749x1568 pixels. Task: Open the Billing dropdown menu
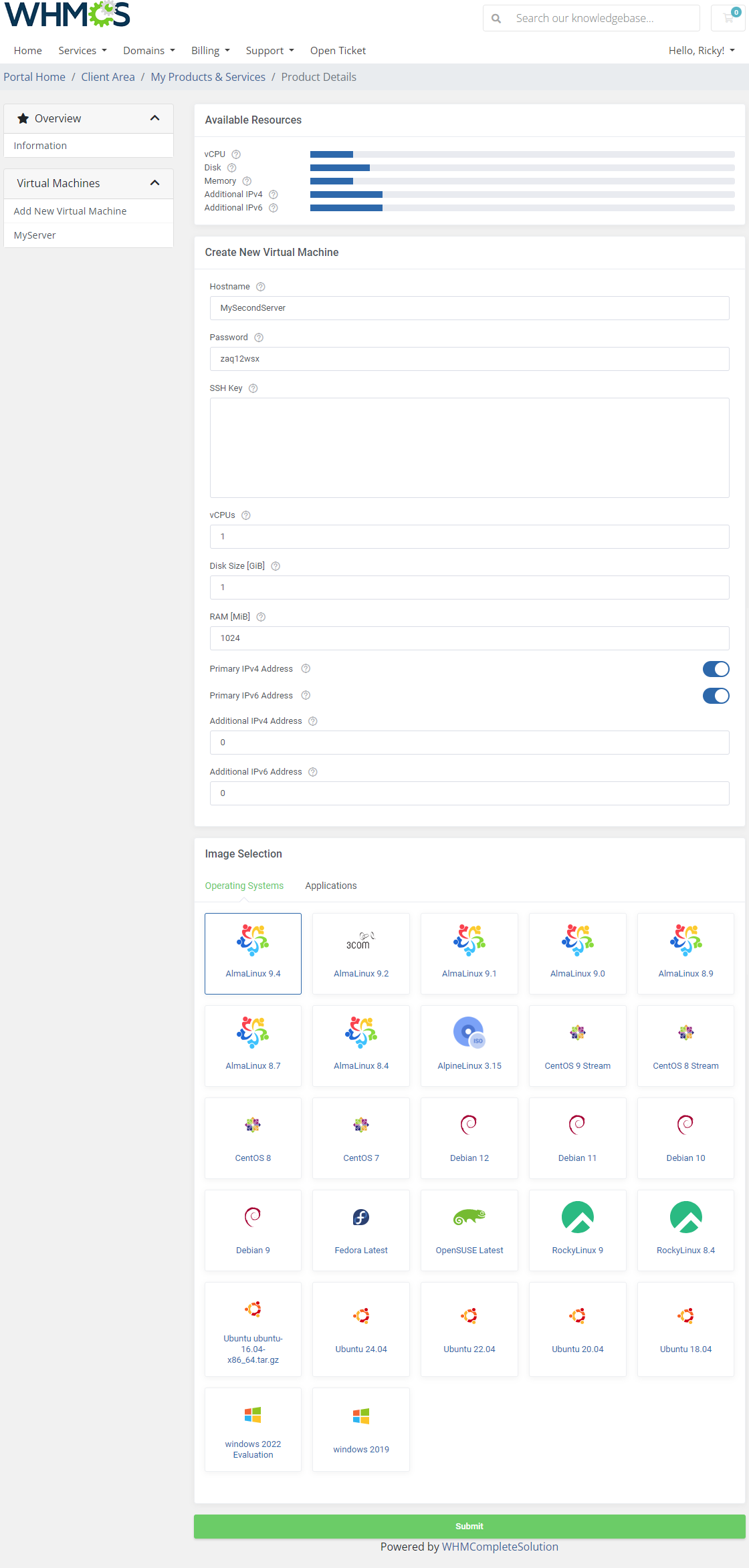210,51
